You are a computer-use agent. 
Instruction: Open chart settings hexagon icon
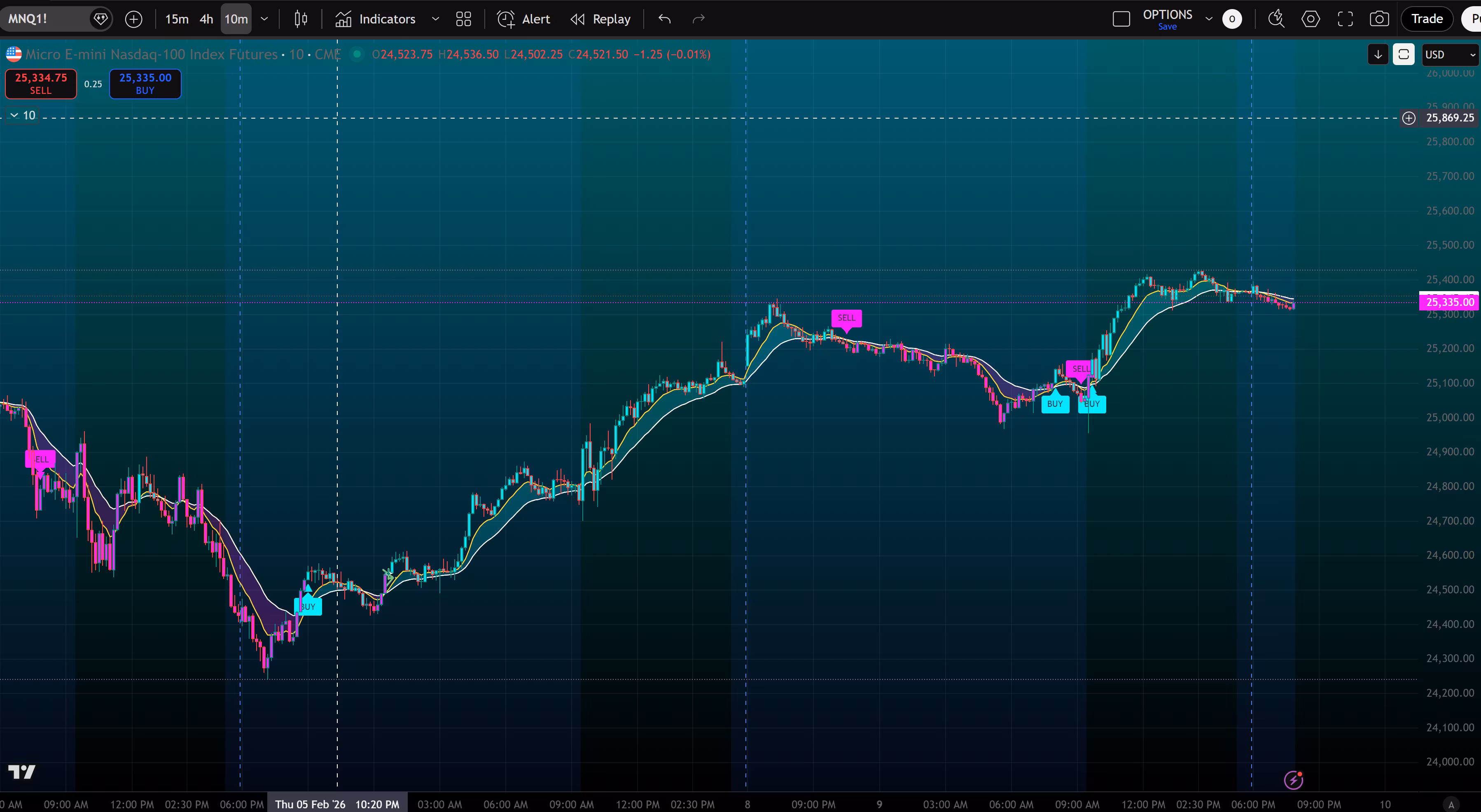point(1310,19)
